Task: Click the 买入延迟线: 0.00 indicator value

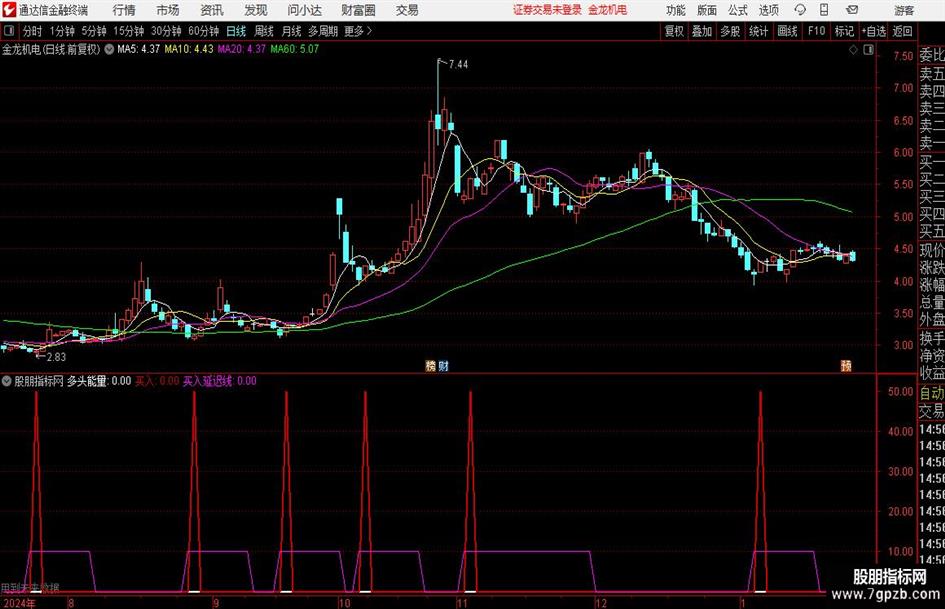Action: (220, 380)
